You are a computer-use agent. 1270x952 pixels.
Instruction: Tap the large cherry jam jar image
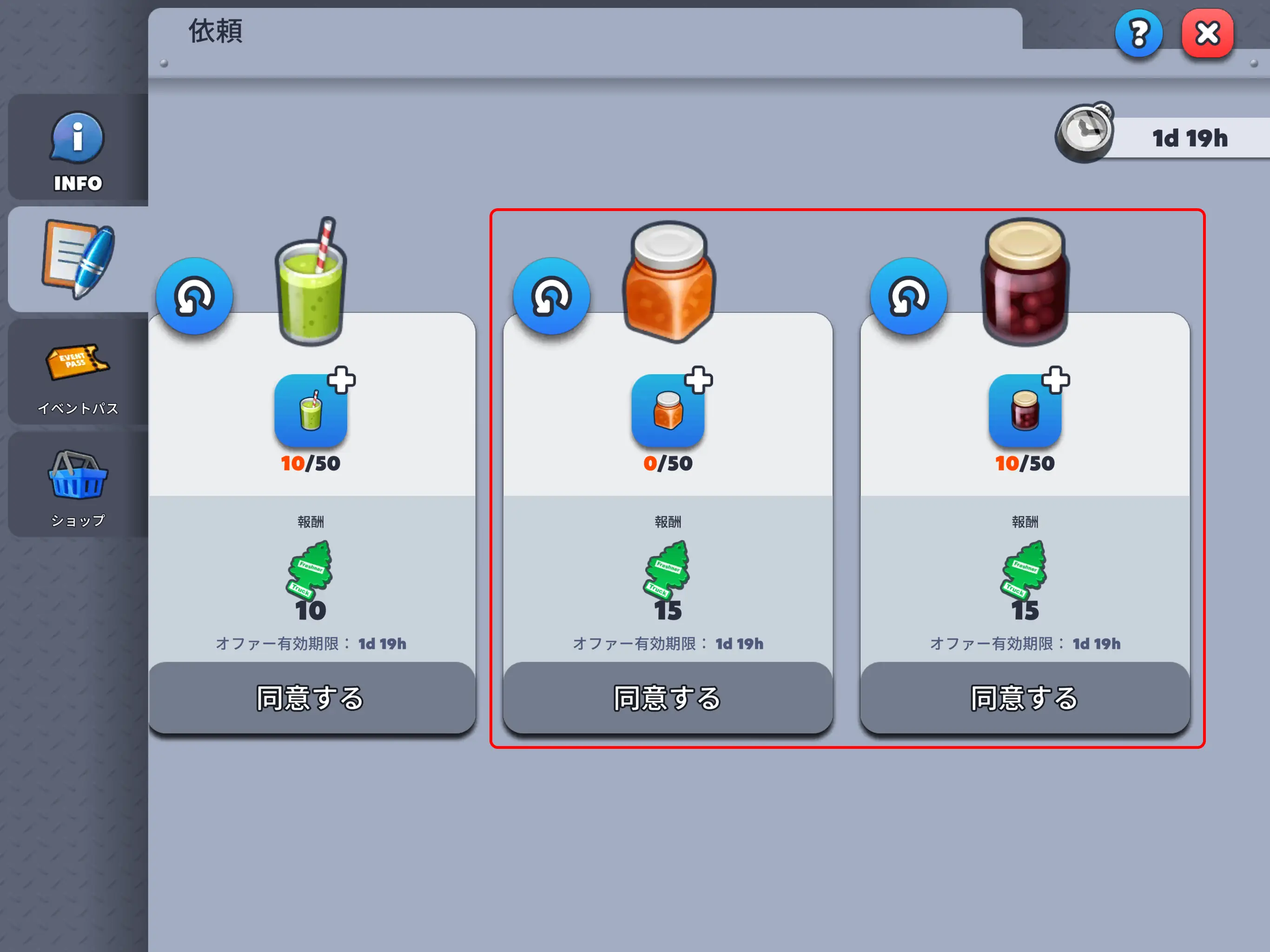pyautogui.click(x=1025, y=282)
